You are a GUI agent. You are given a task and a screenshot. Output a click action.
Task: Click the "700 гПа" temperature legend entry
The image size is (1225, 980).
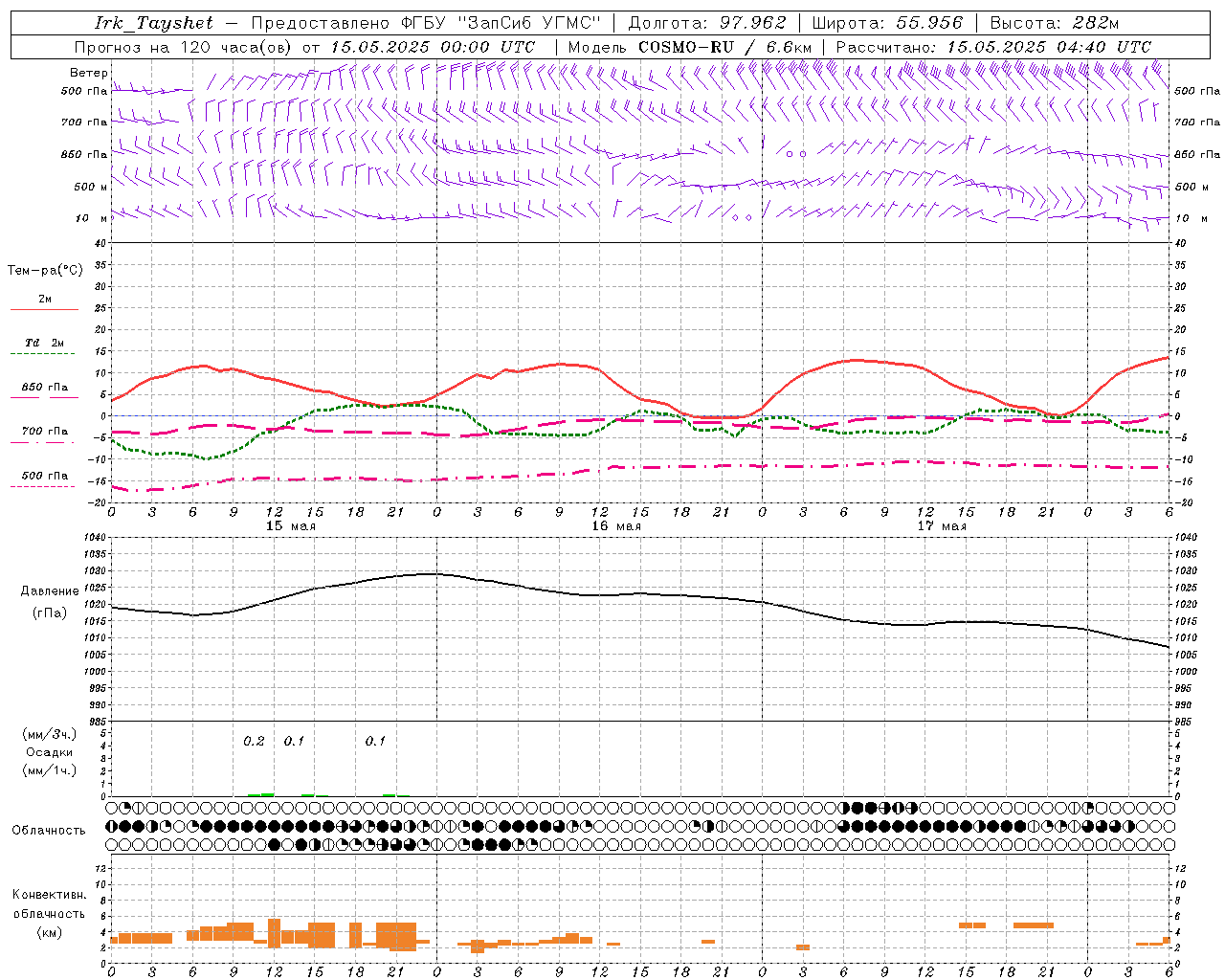[45, 431]
